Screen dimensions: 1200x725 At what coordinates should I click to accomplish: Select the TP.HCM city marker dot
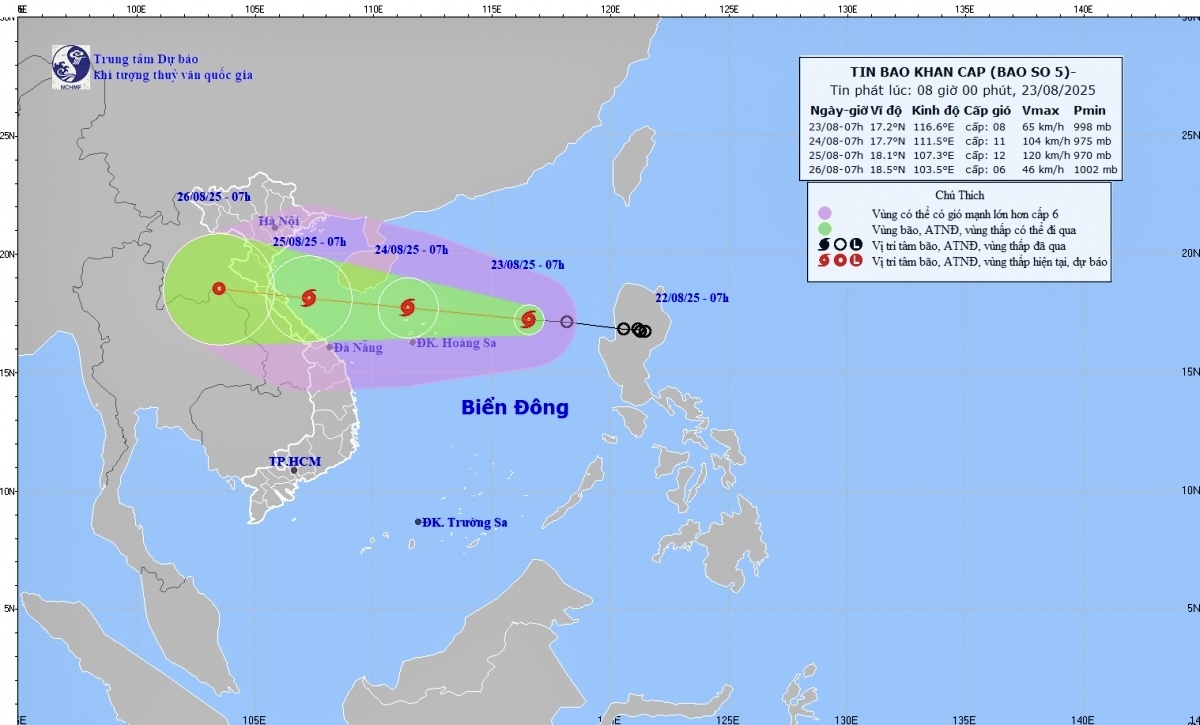(x=294, y=470)
